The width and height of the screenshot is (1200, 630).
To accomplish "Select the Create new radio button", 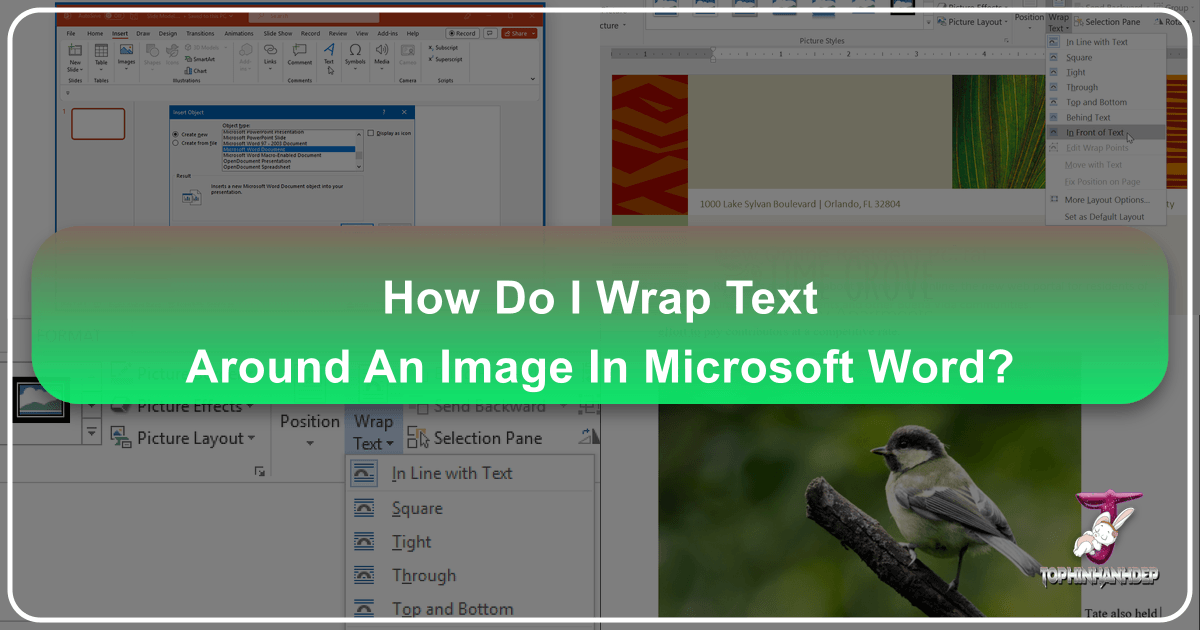I will [175, 133].
